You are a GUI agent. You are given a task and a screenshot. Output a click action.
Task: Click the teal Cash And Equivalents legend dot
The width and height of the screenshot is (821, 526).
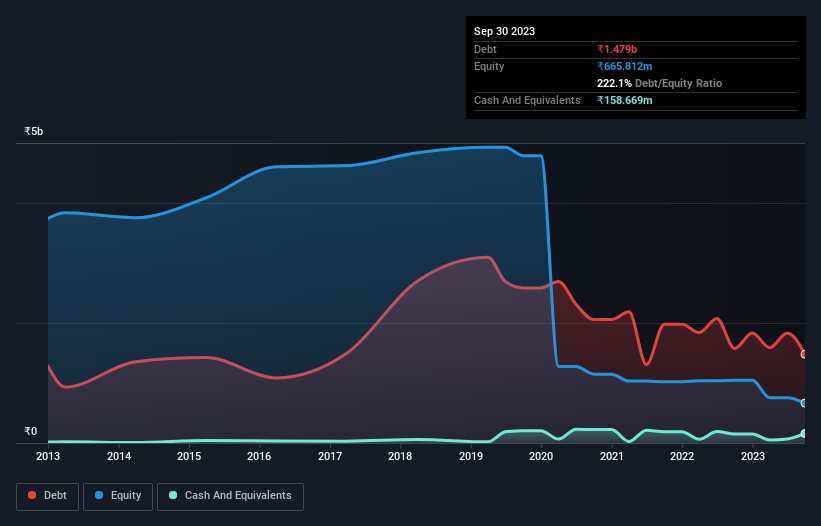click(x=173, y=495)
